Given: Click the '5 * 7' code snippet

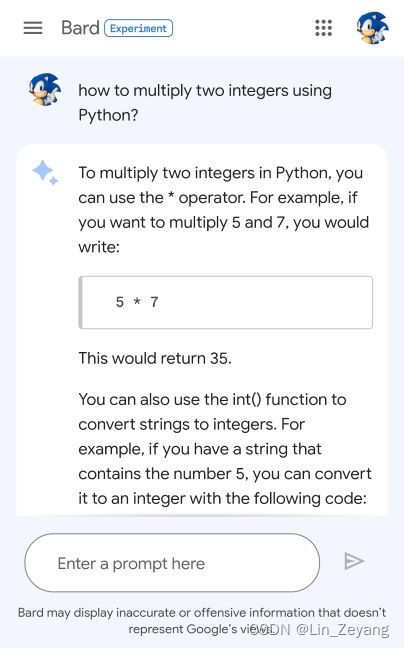Looking at the screenshot, I should click(137, 302).
